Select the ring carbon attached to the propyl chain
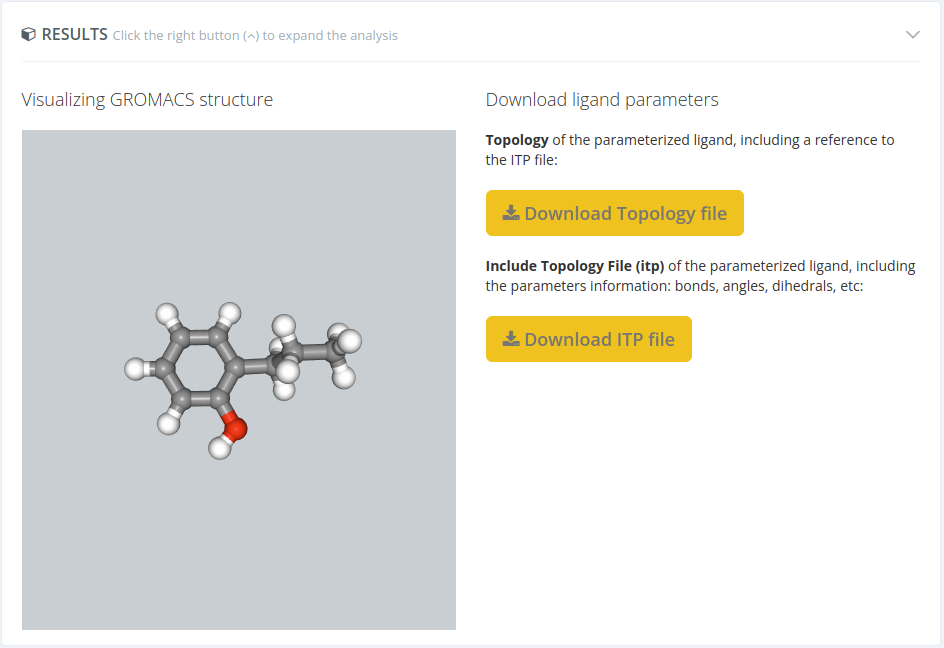 tap(234, 366)
